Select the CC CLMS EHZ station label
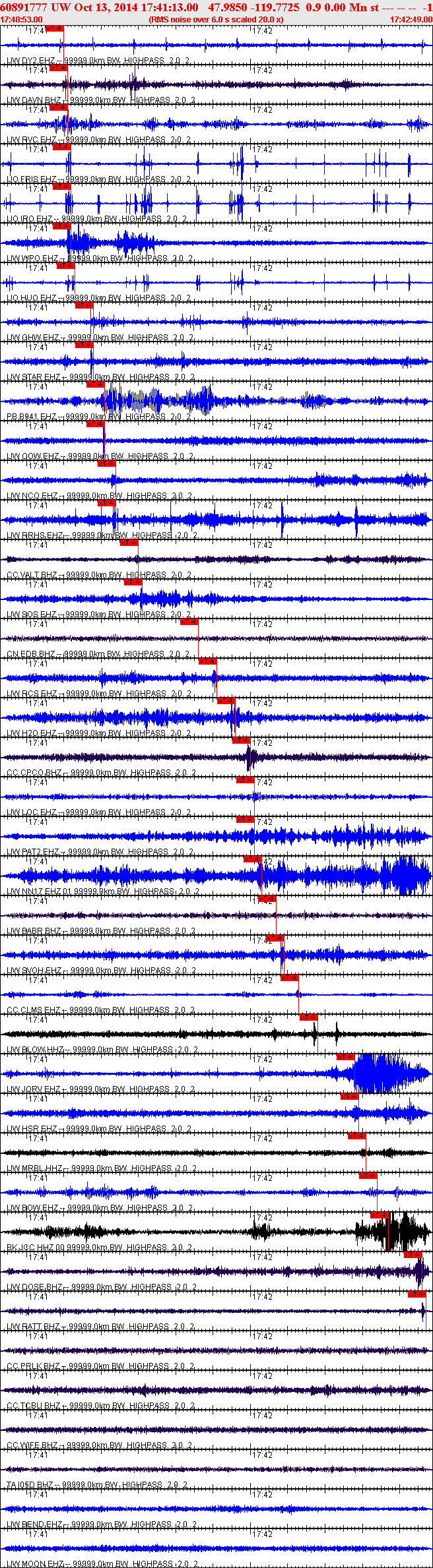This screenshot has height=1568, width=433. [x=34, y=1010]
